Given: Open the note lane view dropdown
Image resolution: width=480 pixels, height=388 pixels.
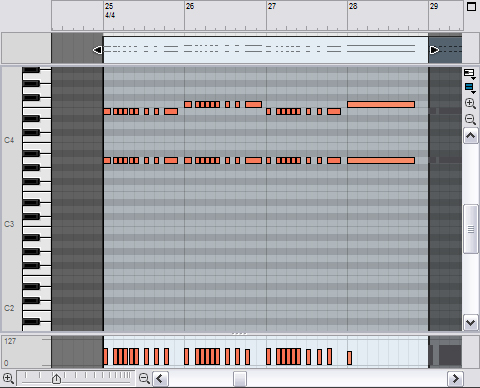Looking at the screenshot, I should [470, 74].
